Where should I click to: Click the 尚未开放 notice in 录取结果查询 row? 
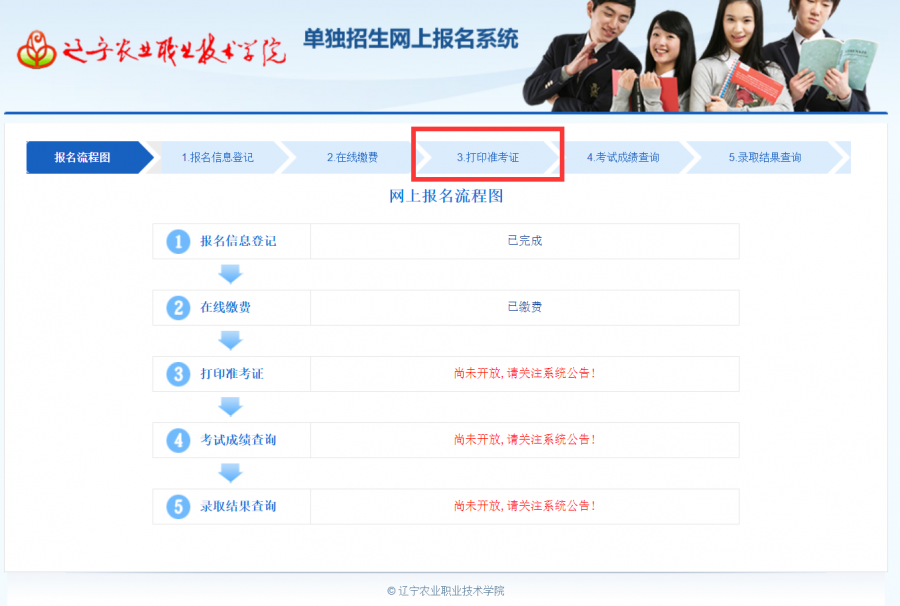point(525,506)
